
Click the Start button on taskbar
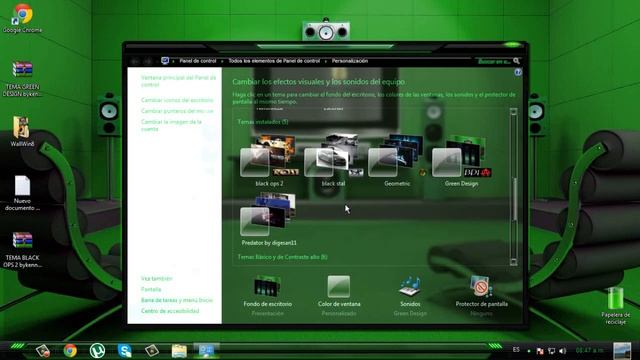coord(17,346)
